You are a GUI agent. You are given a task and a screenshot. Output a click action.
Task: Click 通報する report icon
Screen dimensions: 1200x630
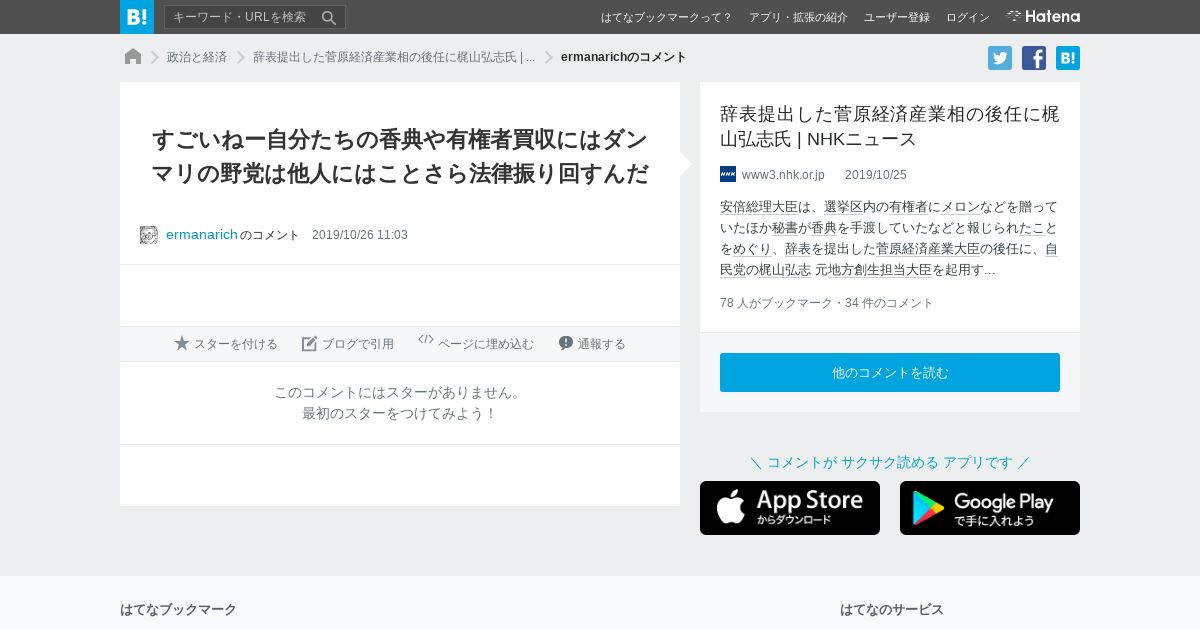[x=566, y=343]
